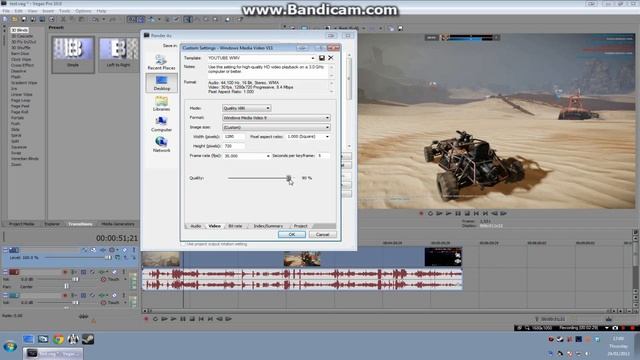This screenshot has width=640, height=360.
Task: Click Open project toolbar icon
Action: click(14, 19)
